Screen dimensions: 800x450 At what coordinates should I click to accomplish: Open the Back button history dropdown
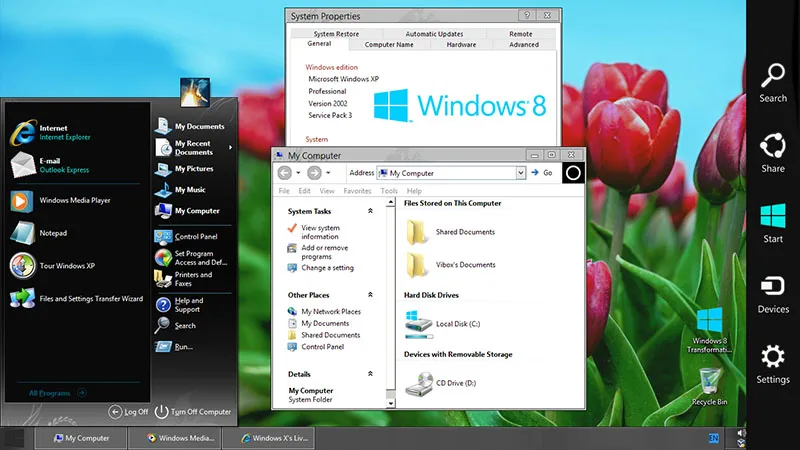tap(298, 173)
